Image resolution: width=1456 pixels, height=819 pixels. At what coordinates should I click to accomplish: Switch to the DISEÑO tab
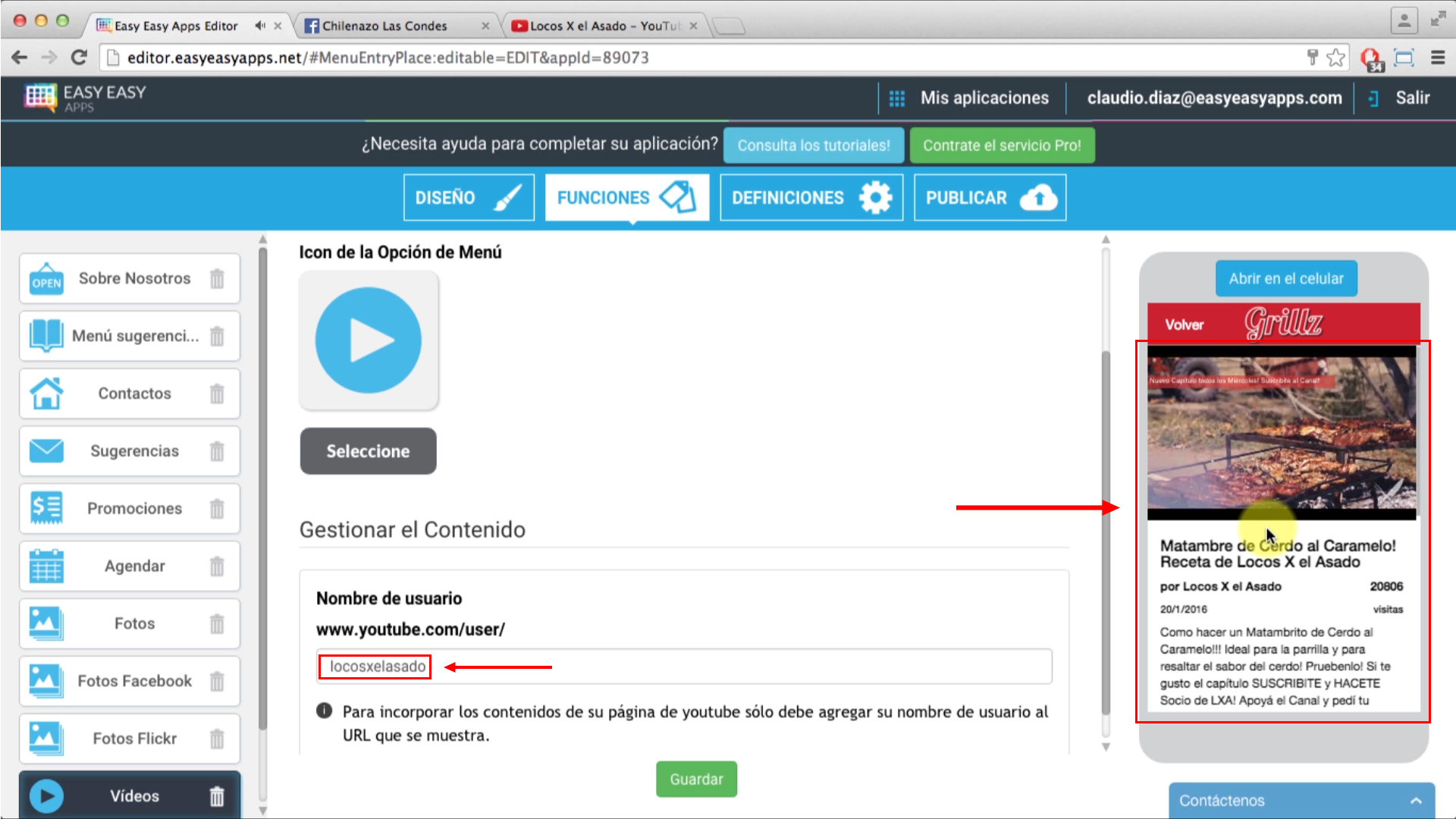(x=468, y=197)
